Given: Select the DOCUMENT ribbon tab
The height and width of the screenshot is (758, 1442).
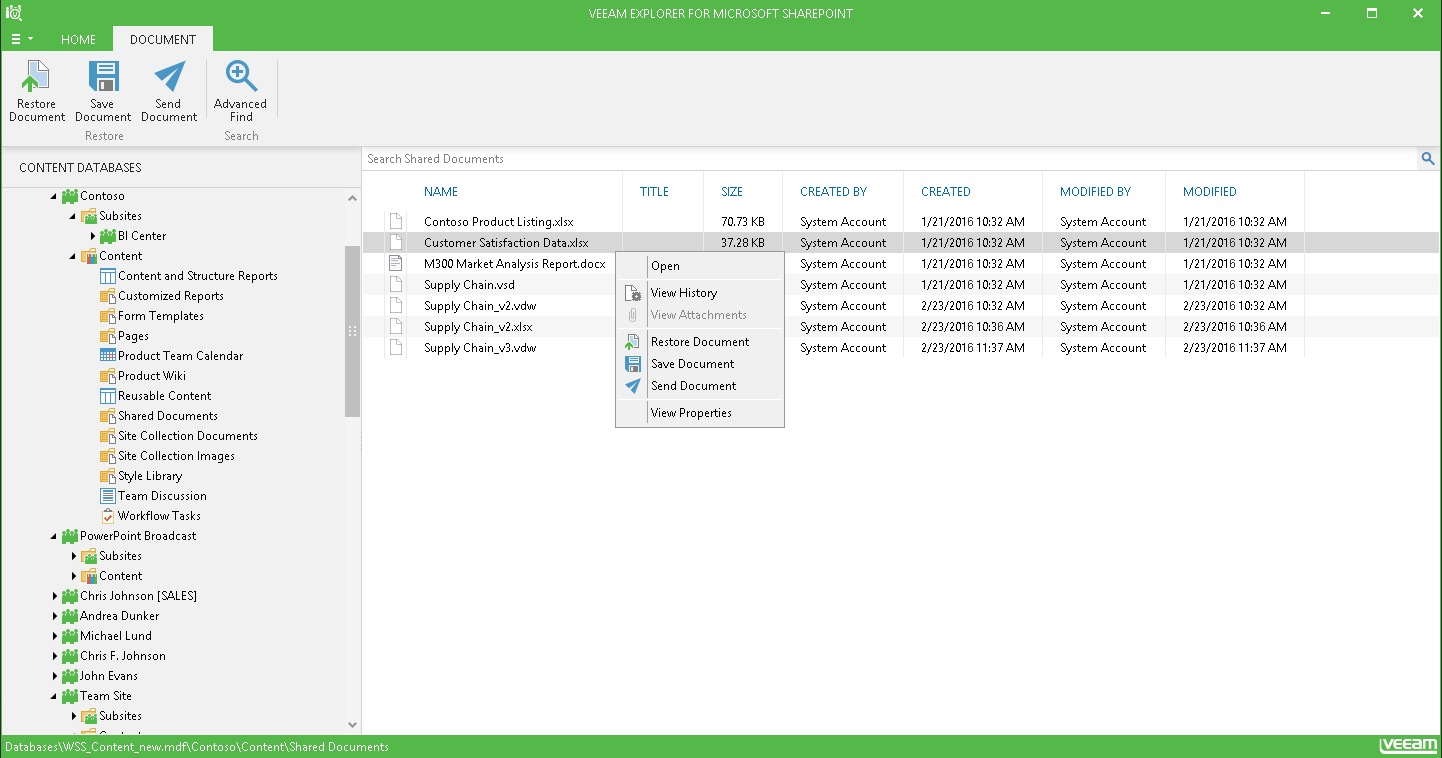Looking at the screenshot, I should pyautogui.click(x=163, y=40).
